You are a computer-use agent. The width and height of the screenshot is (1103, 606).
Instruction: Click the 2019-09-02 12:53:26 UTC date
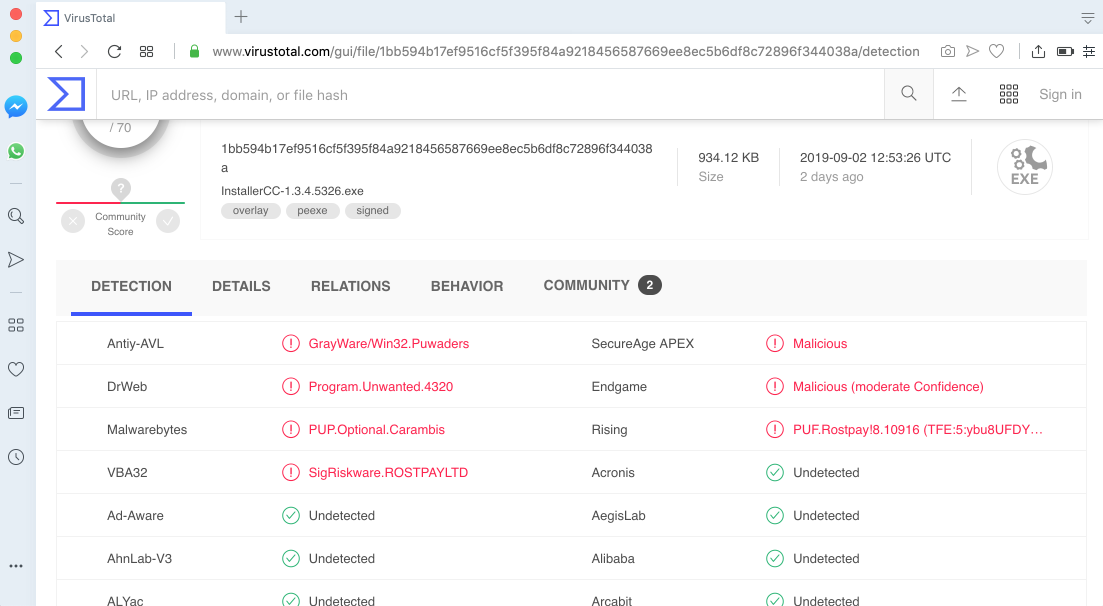point(875,158)
